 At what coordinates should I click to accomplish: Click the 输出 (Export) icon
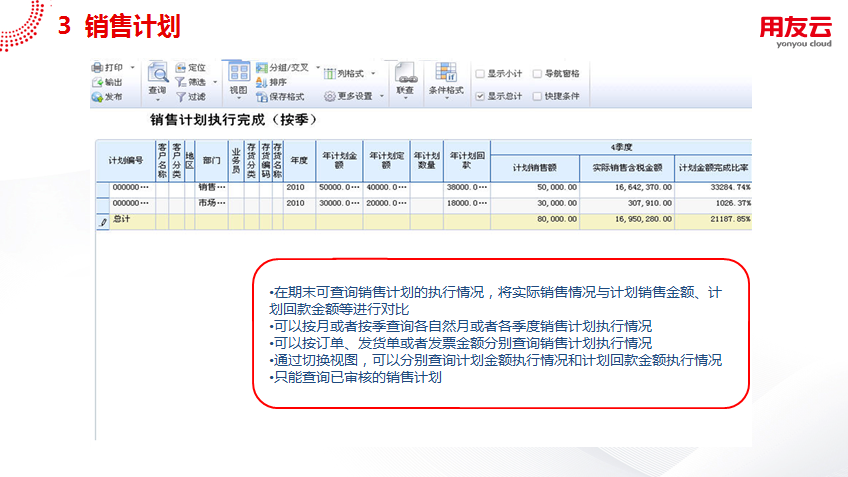(x=98, y=82)
